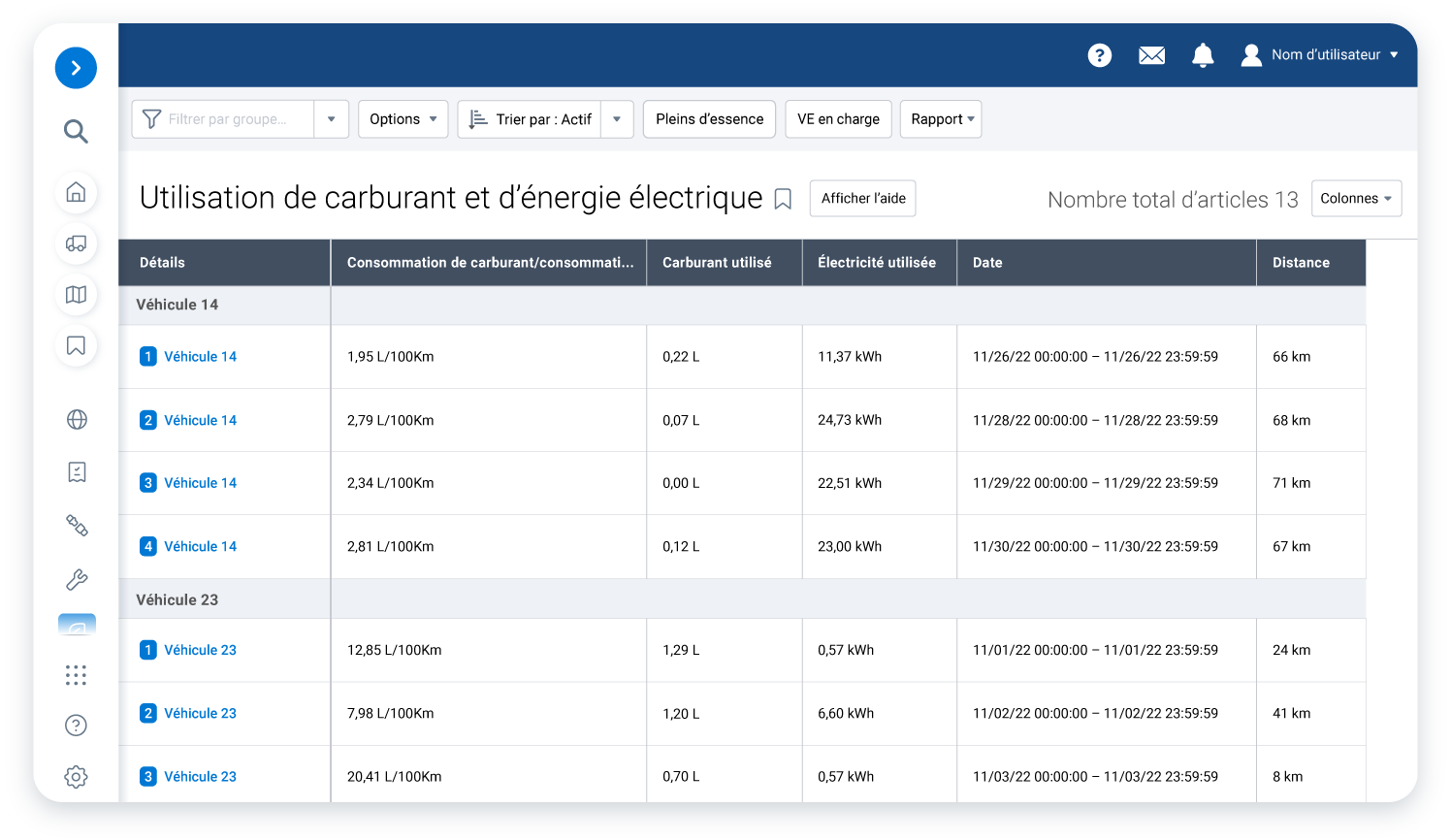Click the help question mark in top bar
The height and width of the screenshot is (840, 1451).
pyautogui.click(x=1099, y=55)
